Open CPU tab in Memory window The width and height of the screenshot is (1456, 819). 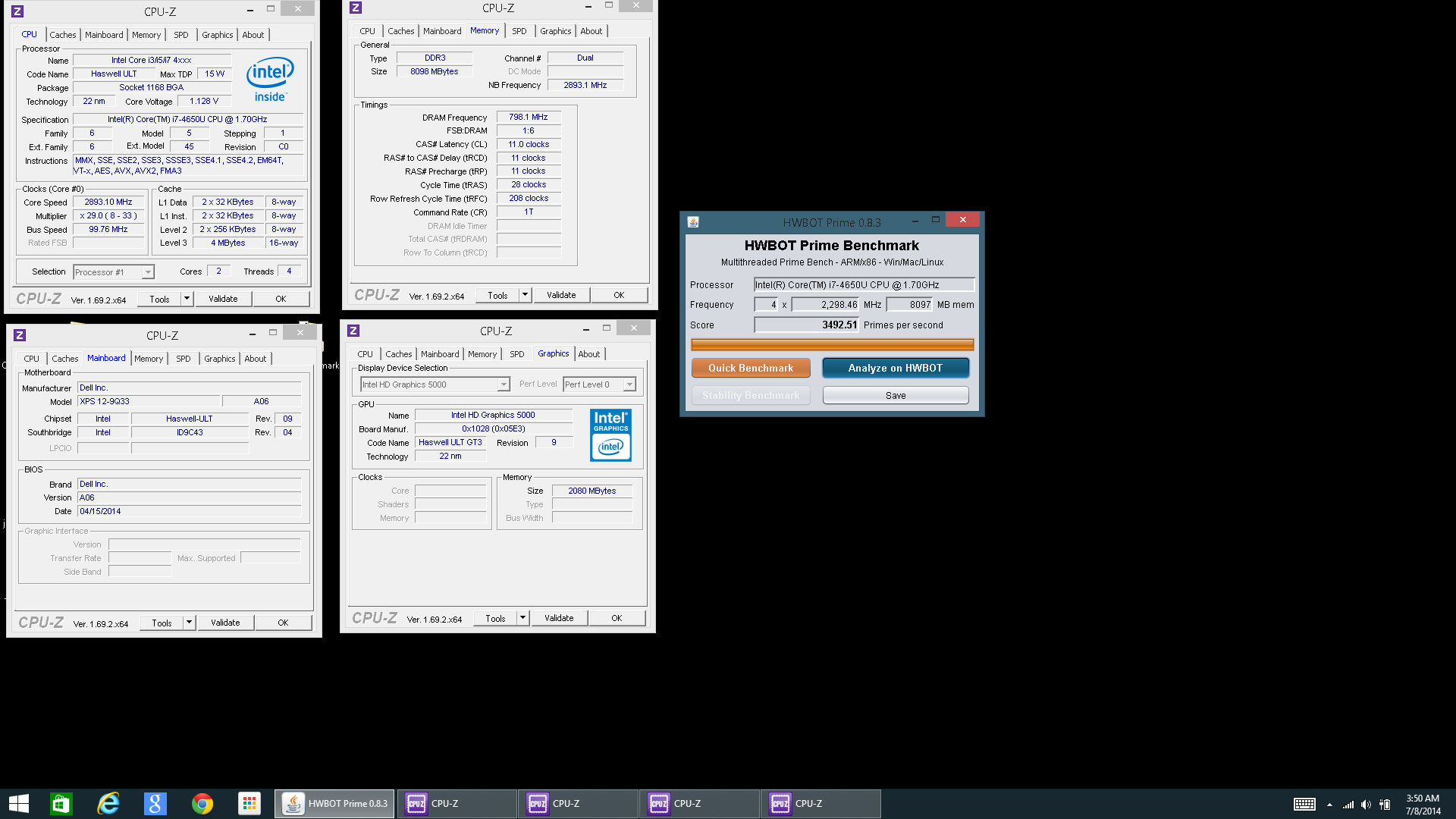click(368, 31)
